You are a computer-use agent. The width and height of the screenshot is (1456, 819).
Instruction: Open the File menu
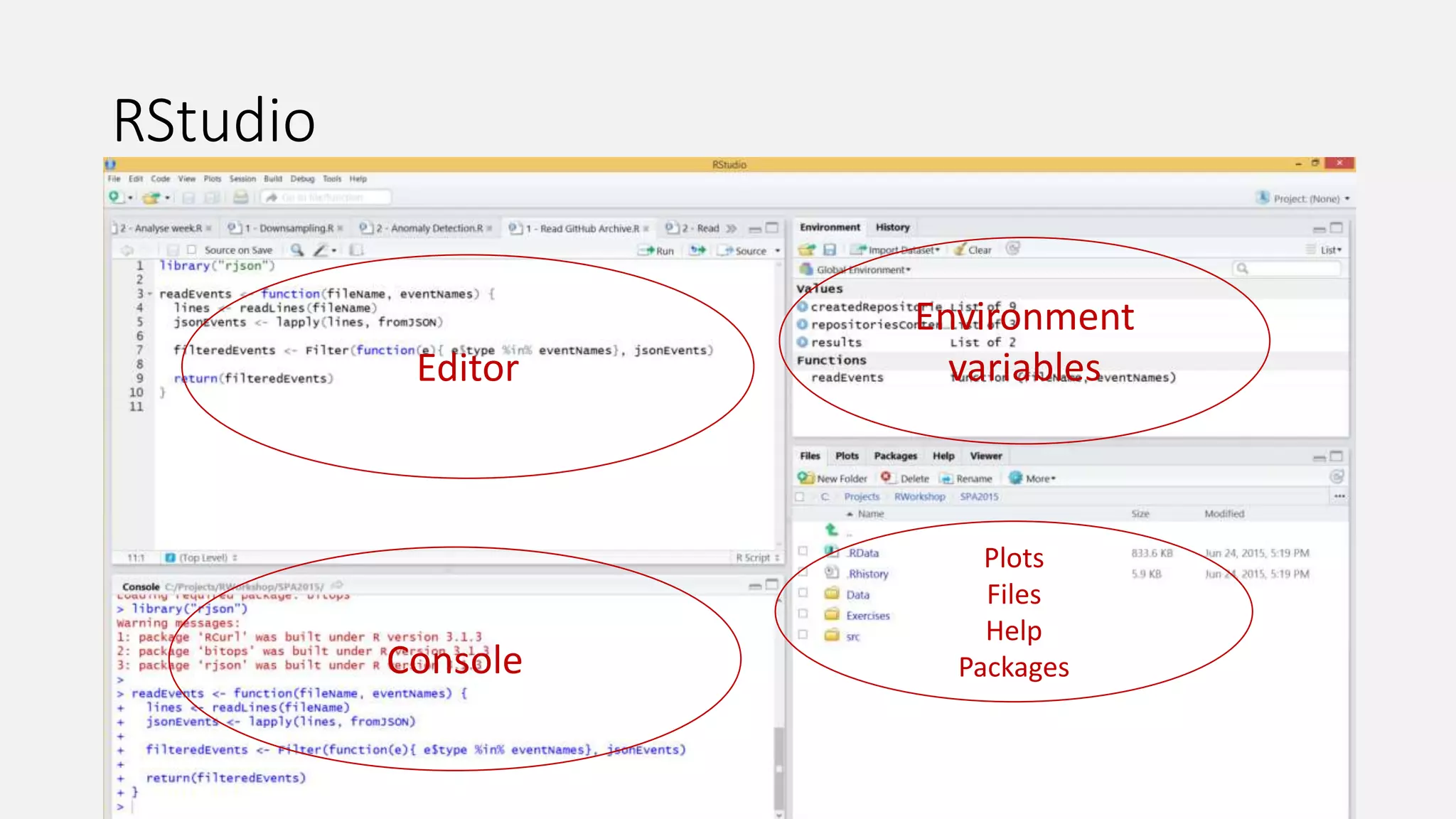114,178
